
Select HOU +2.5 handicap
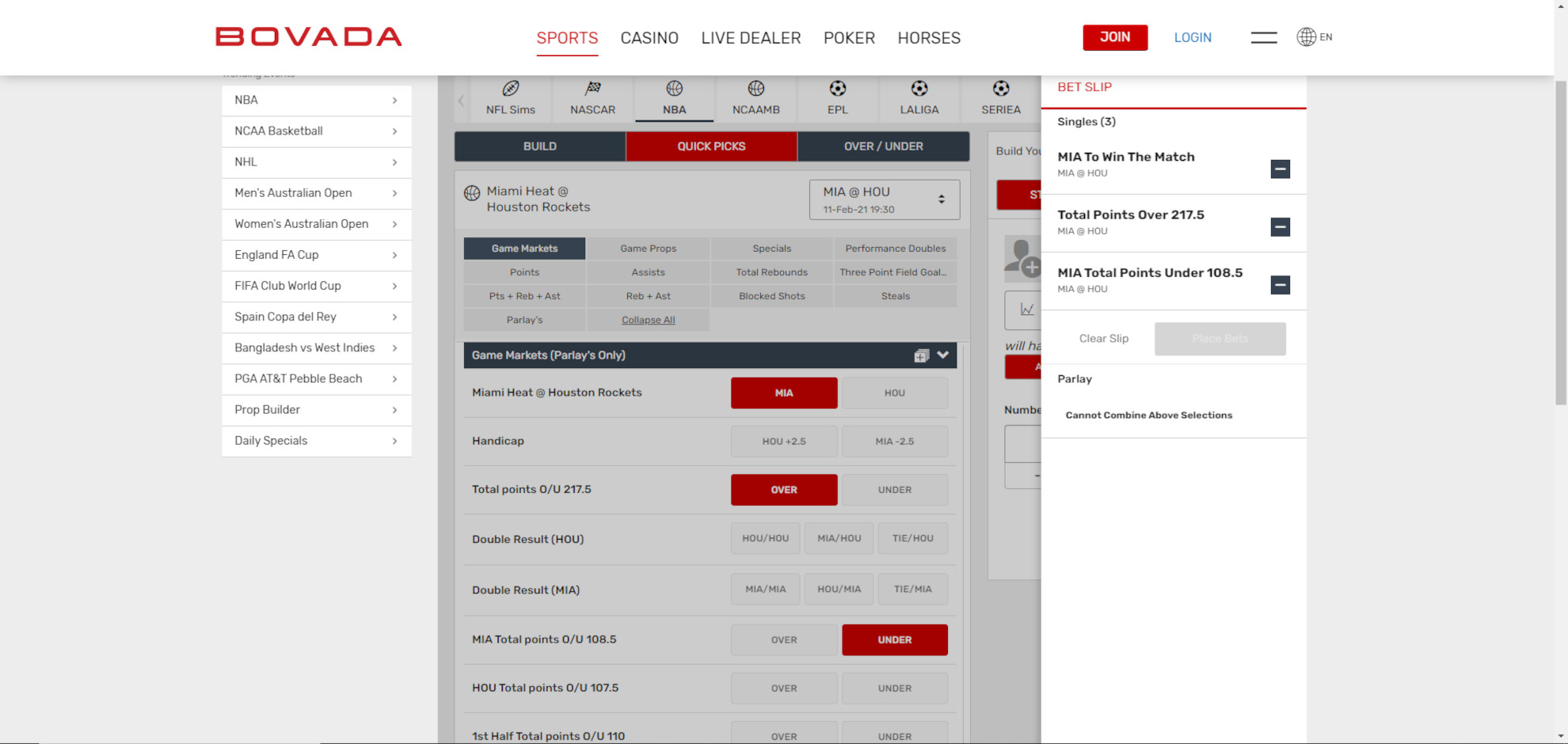(x=784, y=441)
